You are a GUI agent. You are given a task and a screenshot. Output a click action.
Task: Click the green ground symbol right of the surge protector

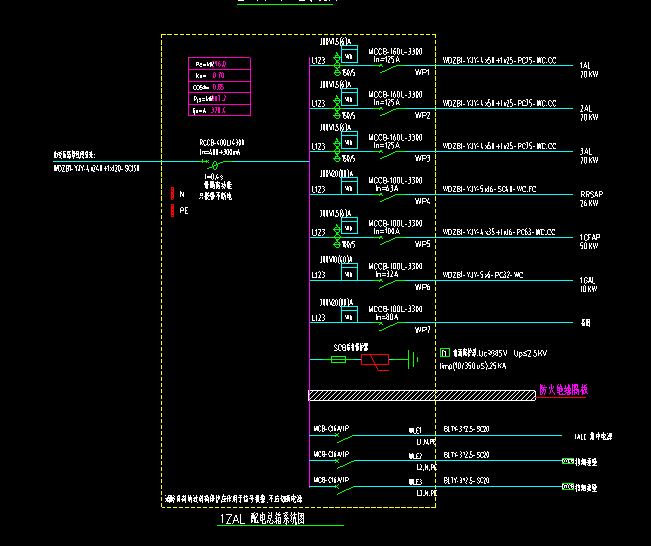coord(413,358)
